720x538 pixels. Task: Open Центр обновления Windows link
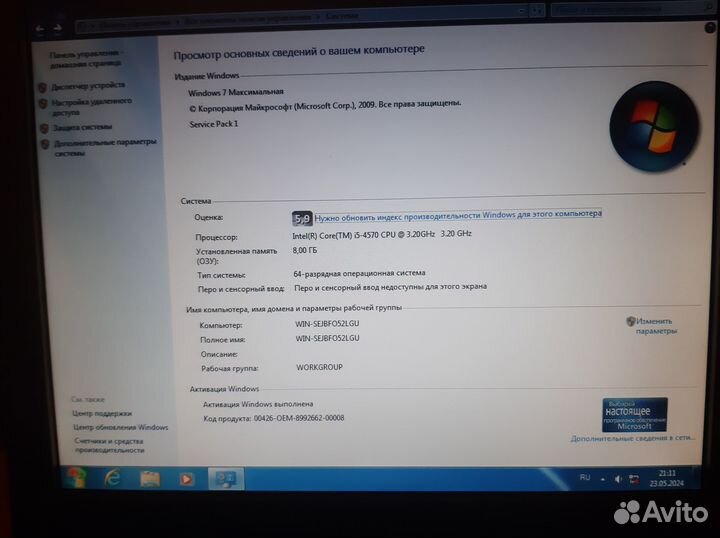click(x=121, y=427)
